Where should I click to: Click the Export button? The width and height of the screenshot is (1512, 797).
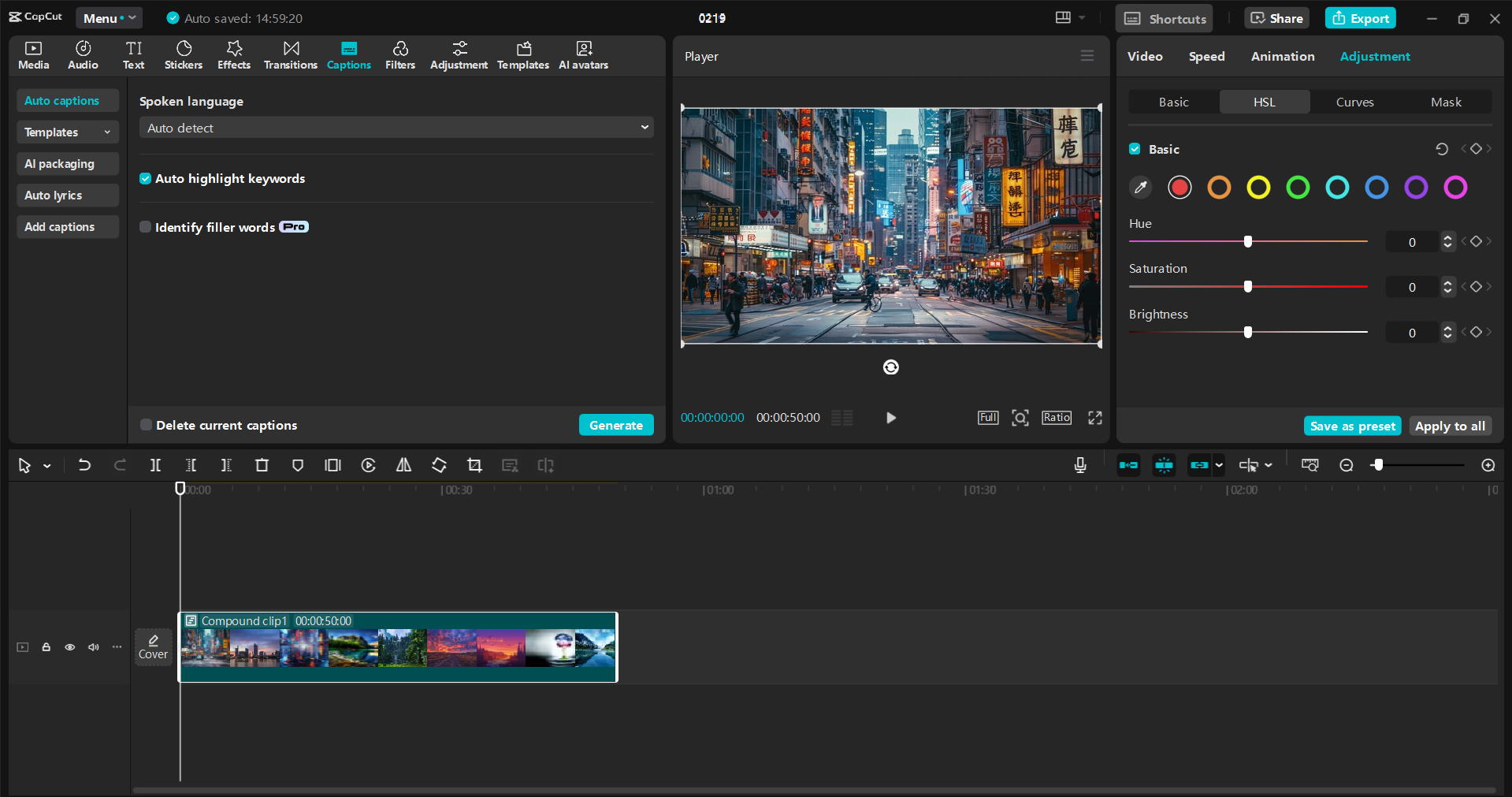1360,18
